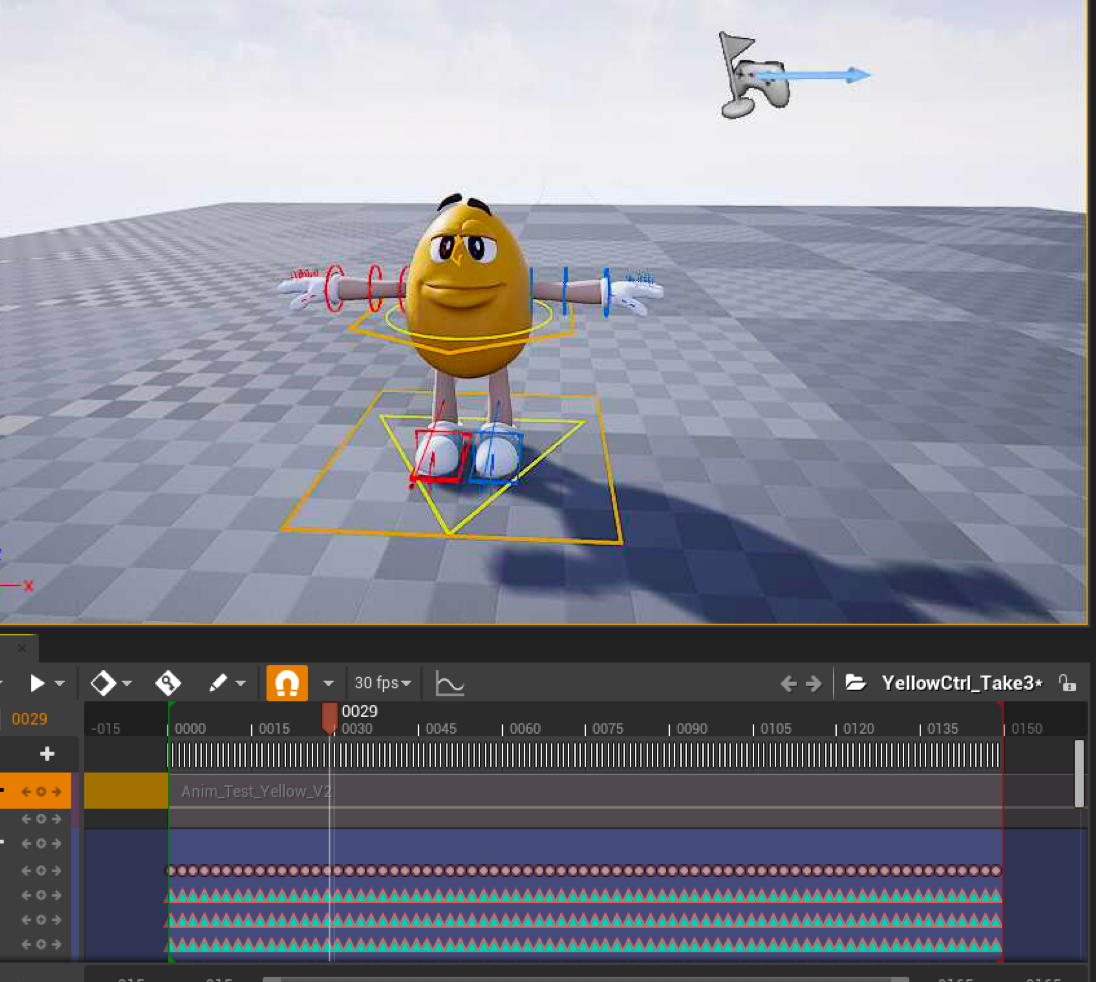Next key arrow on middle teal-triangle track row
The height and width of the screenshot is (982, 1096).
click(x=57, y=920)
